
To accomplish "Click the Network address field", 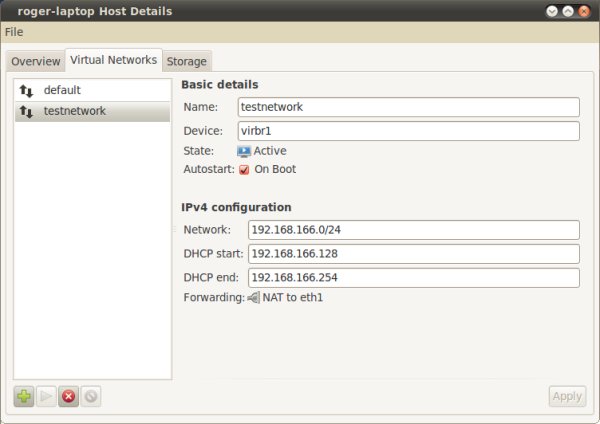I will tap(413, 230).
